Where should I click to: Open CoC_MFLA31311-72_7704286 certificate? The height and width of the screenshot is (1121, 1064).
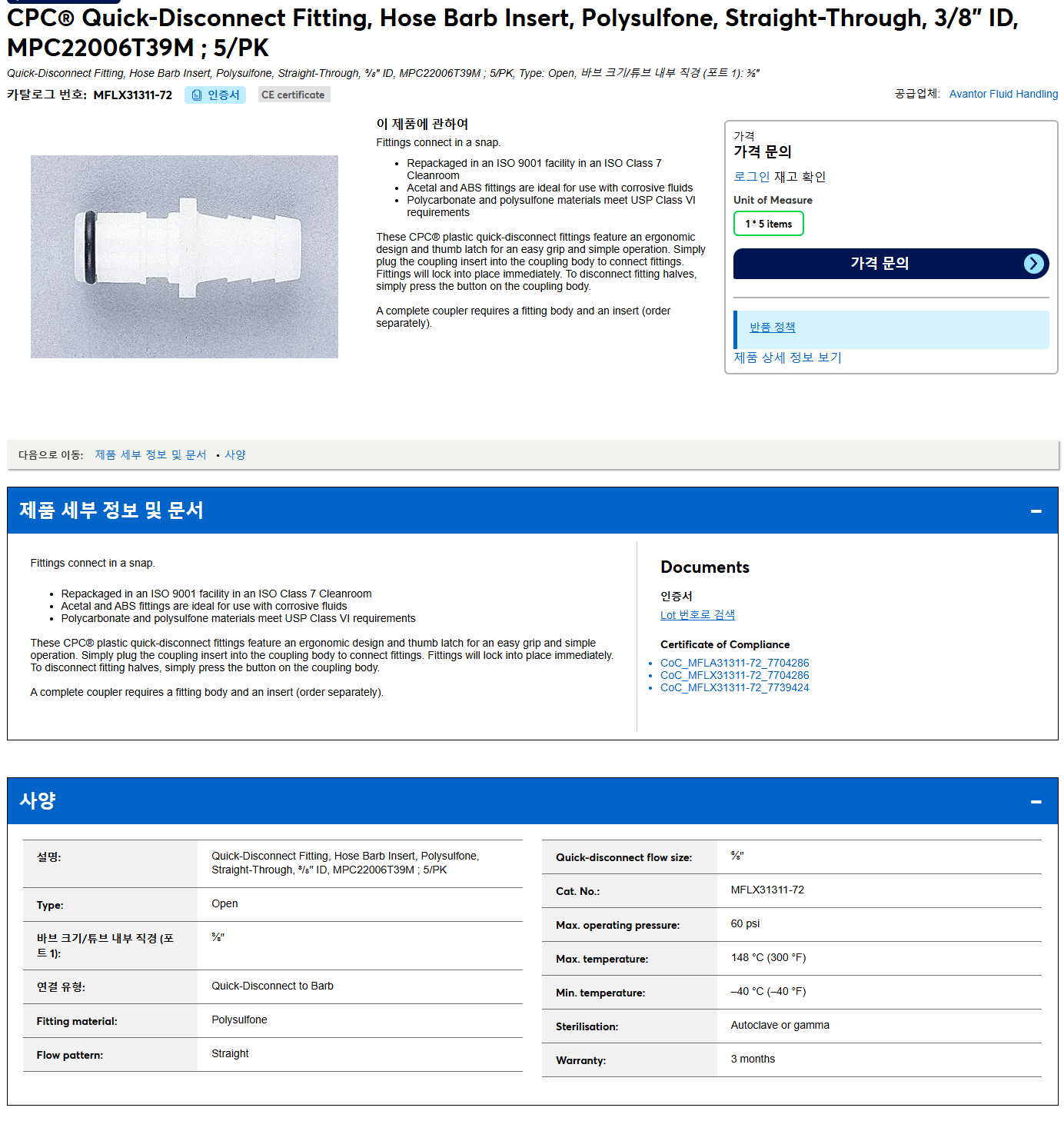734,663
